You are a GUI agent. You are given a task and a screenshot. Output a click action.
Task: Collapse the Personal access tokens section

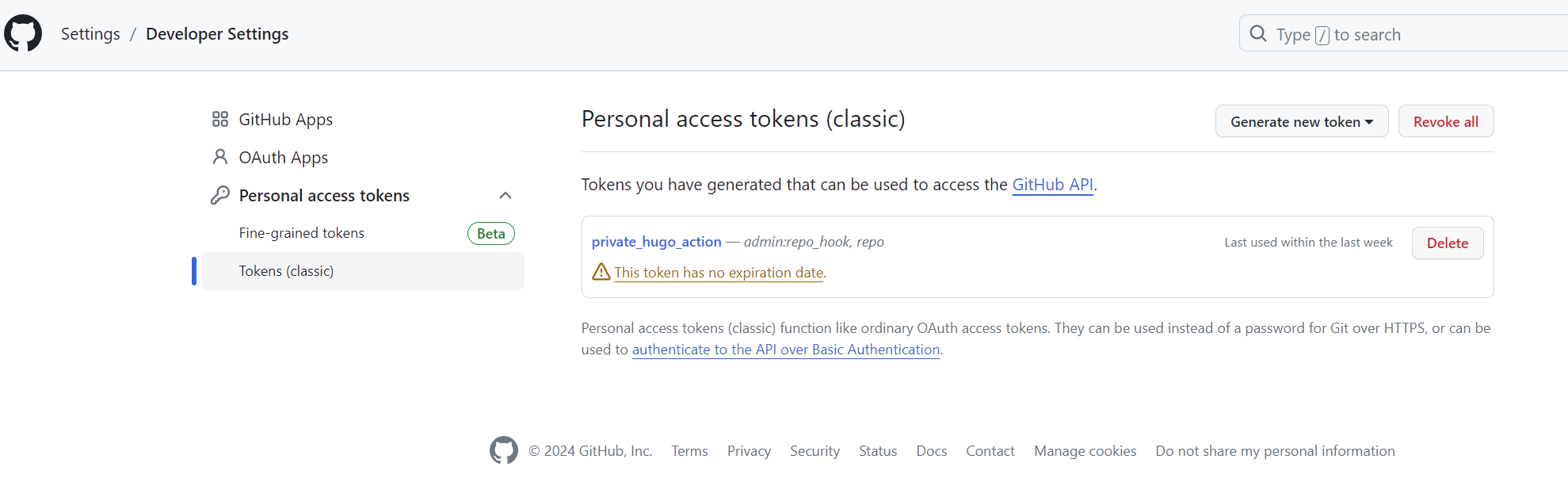pos(505,195)
